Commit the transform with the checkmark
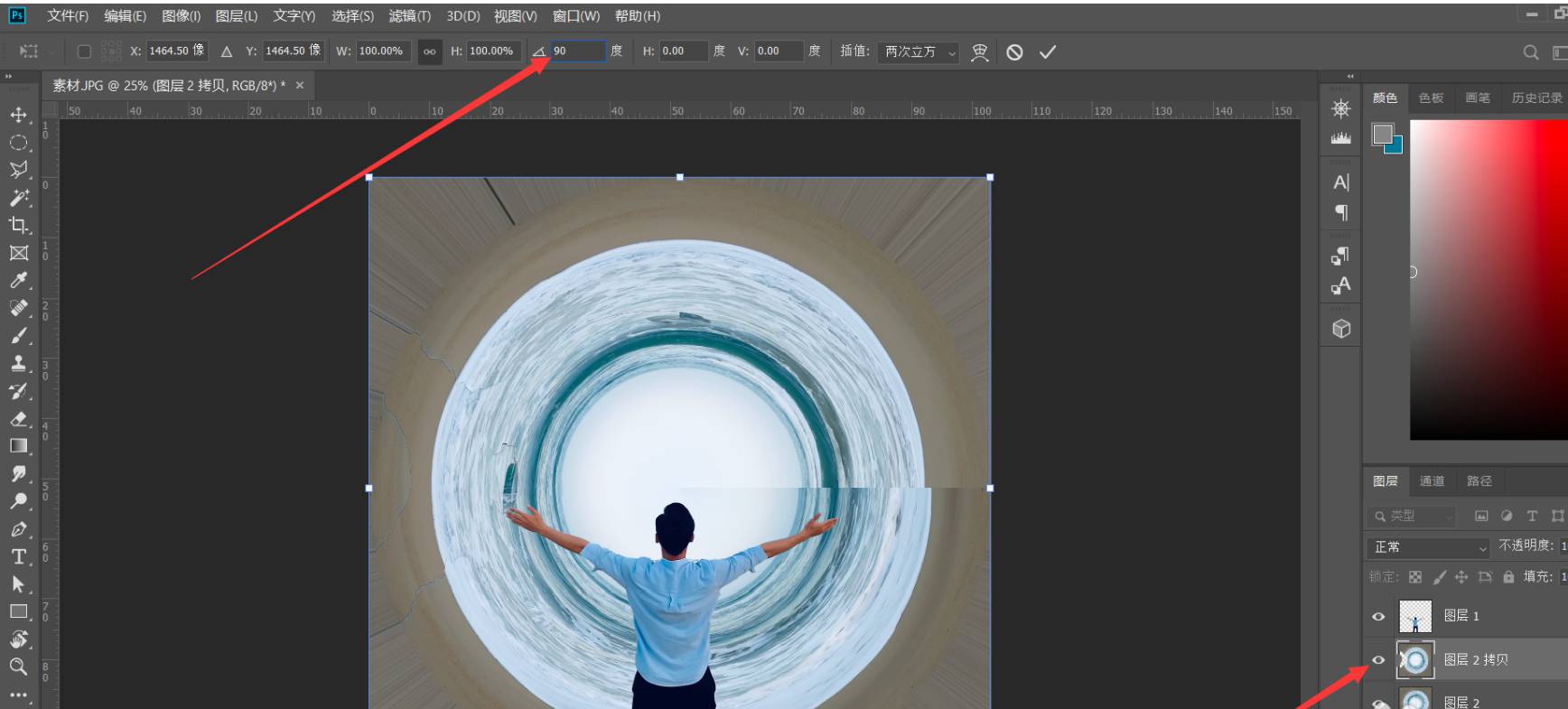 click(x=1047, y=52)
